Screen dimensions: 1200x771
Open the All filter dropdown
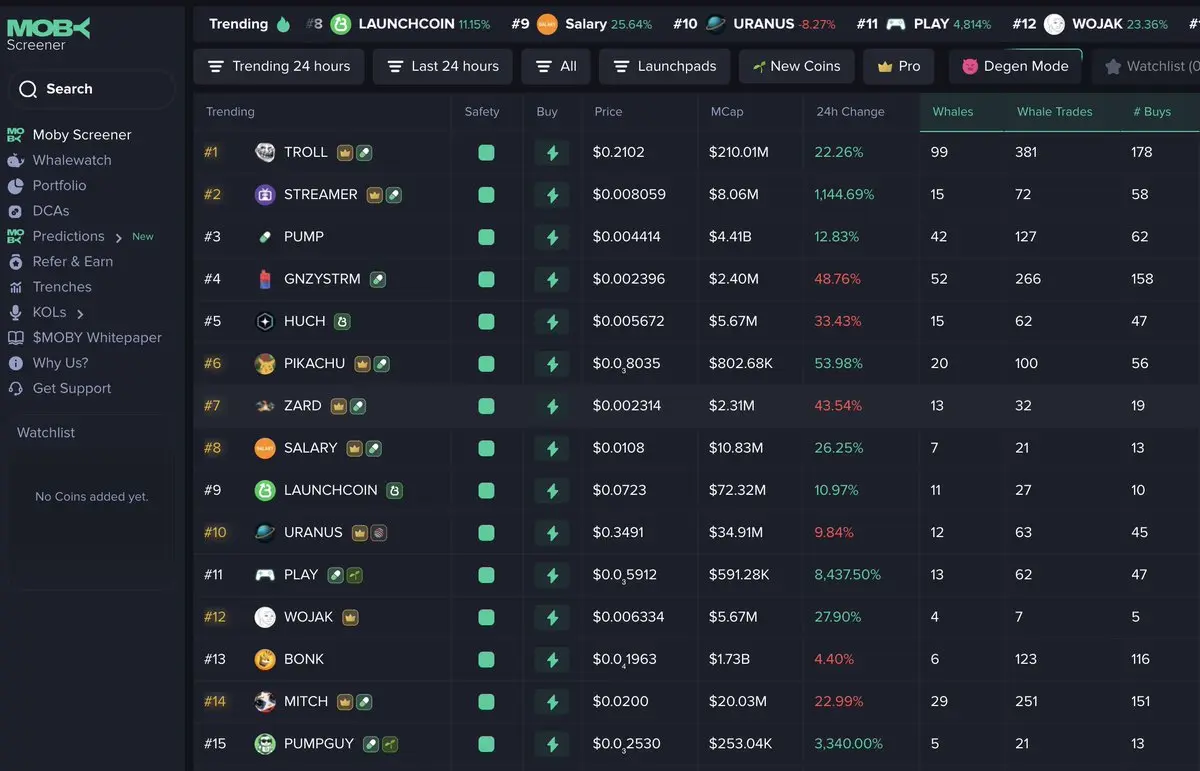click(555, 67)
